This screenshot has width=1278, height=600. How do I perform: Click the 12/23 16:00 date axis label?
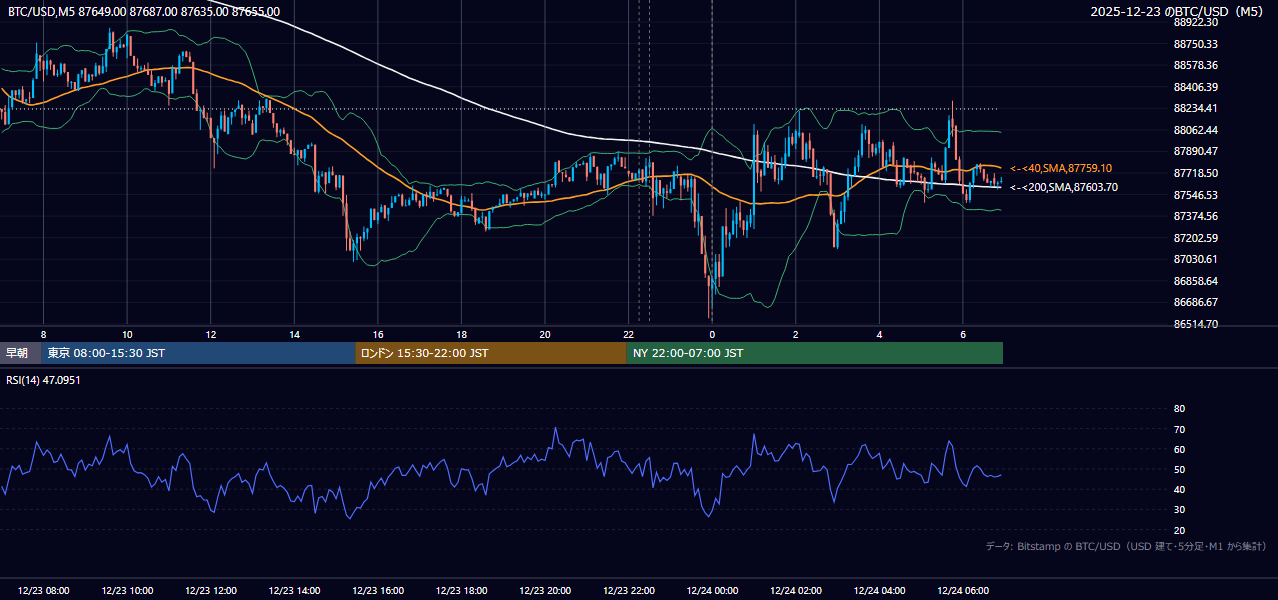(x=378, y=591)
